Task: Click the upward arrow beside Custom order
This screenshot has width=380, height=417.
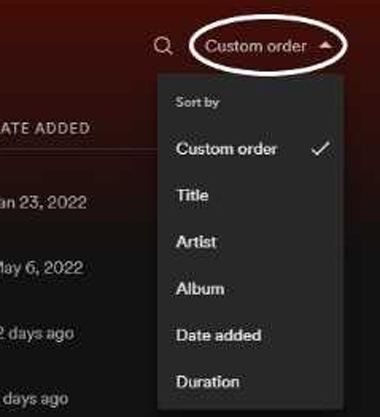Action: point(325,46)
